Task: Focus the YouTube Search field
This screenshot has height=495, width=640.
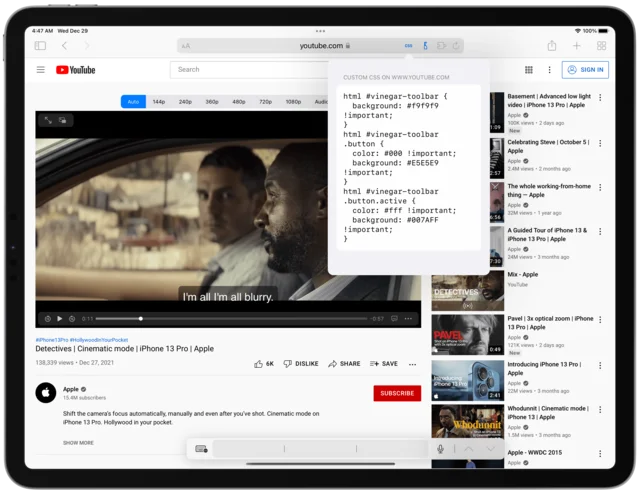Action: pyautogui.click(x=249, y=70)
